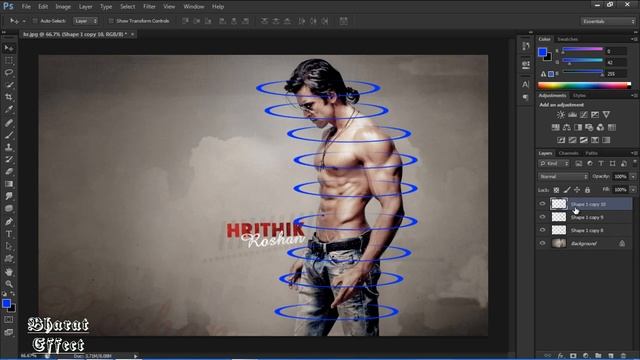The image size is (640, 360).
Task: Open the Auto-Select Layer dropdown
Action: (x=86, y=21)
